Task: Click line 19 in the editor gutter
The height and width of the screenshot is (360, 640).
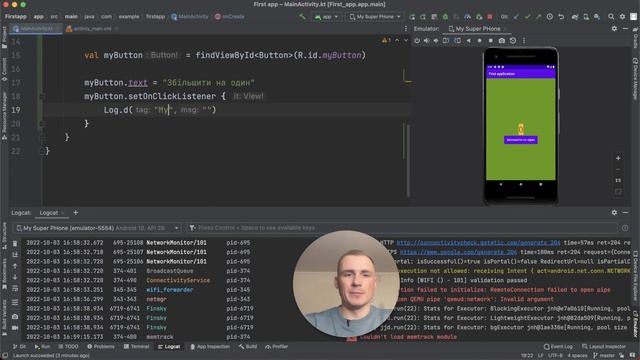Action: pyautogui.click(x=16, y=110)
